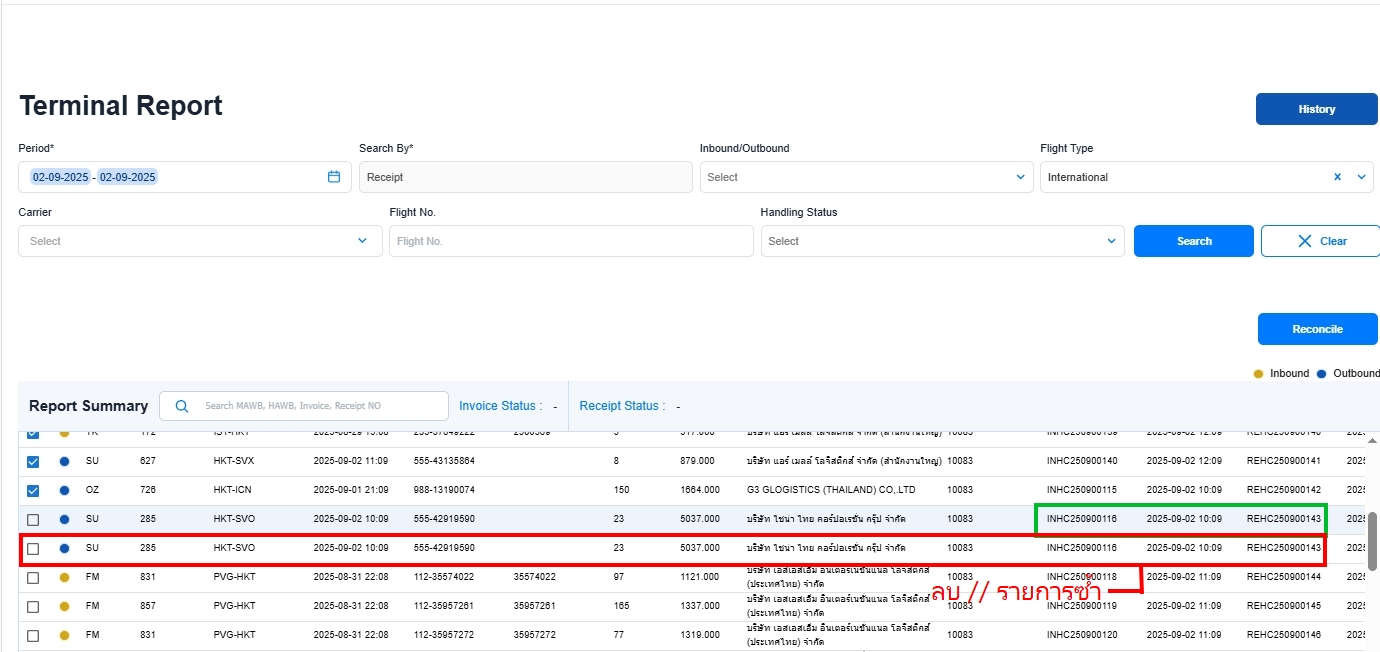Open the calendar picker in Period field

334,177
